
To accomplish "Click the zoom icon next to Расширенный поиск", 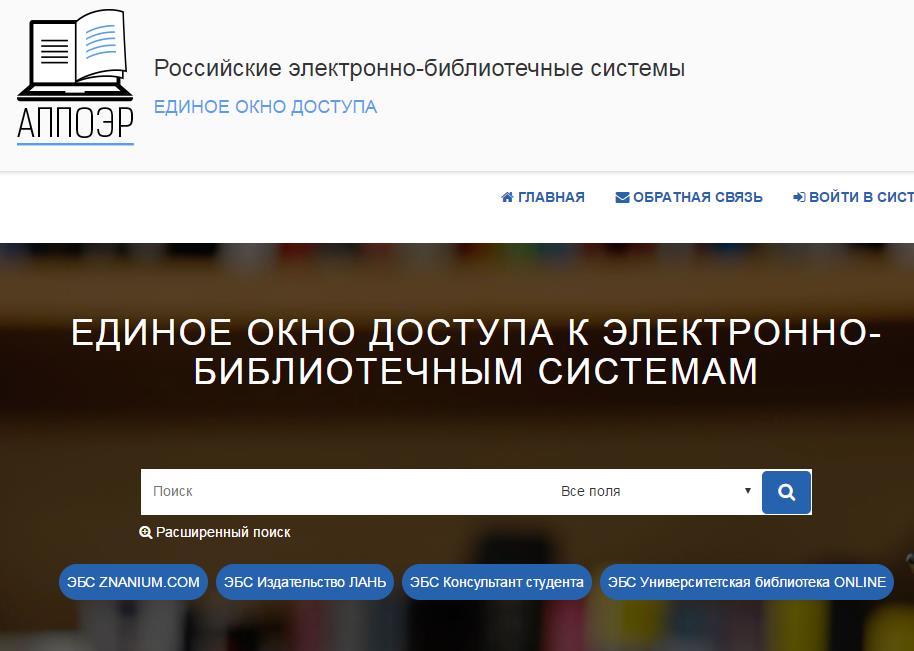I will (146, 533).
